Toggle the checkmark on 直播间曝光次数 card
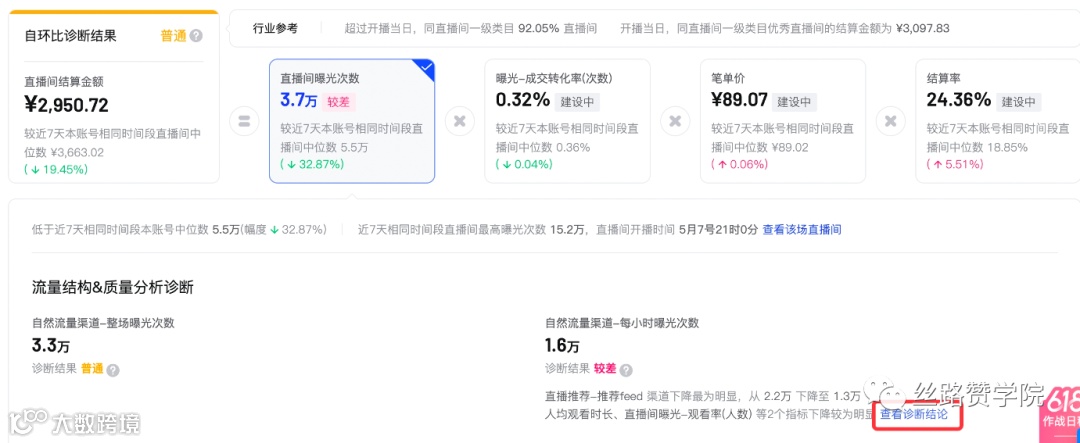The image size is (1080, 443). (x=424, y=69)
